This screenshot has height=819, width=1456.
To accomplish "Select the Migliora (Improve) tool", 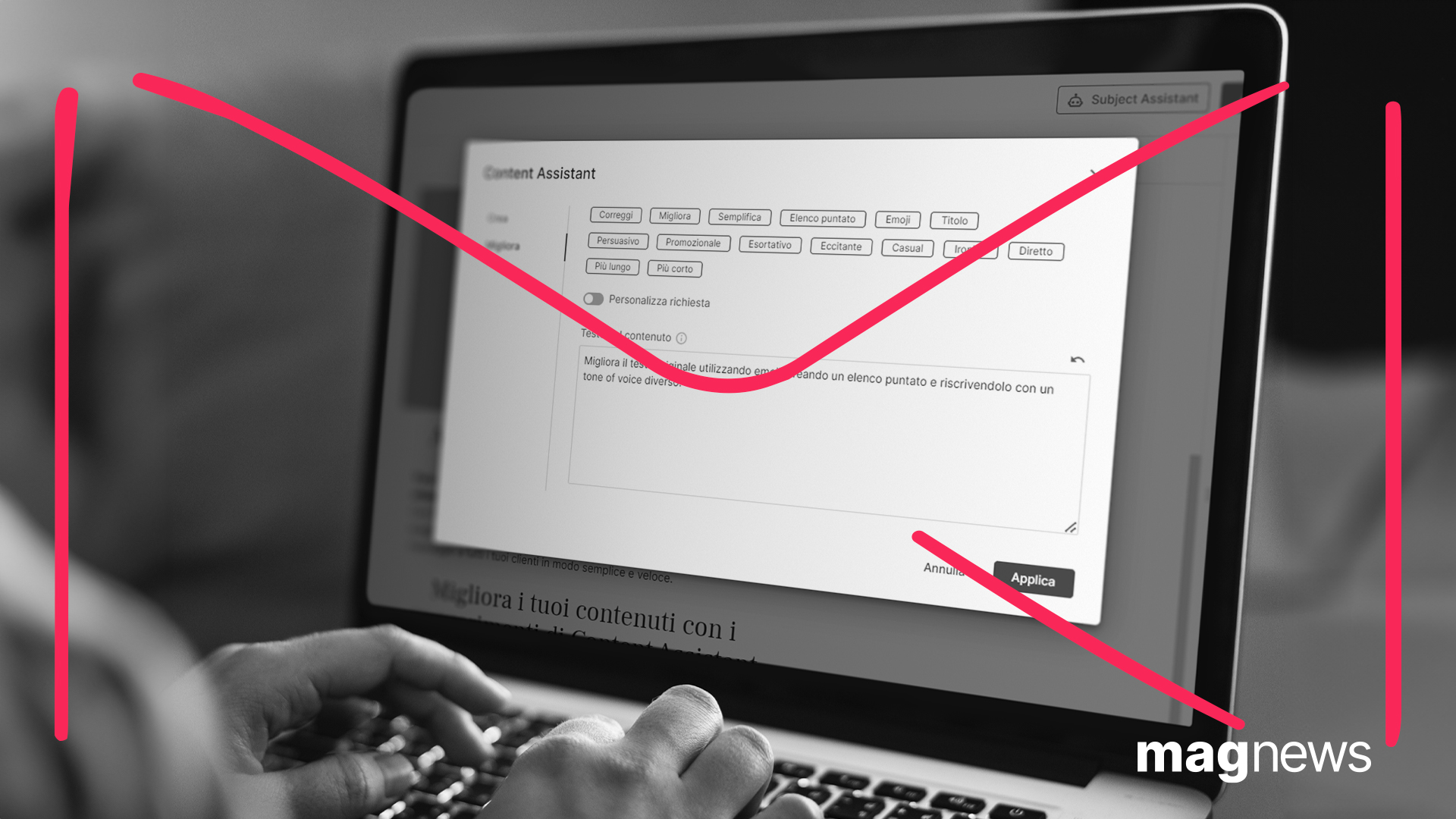I will (676, 218).
